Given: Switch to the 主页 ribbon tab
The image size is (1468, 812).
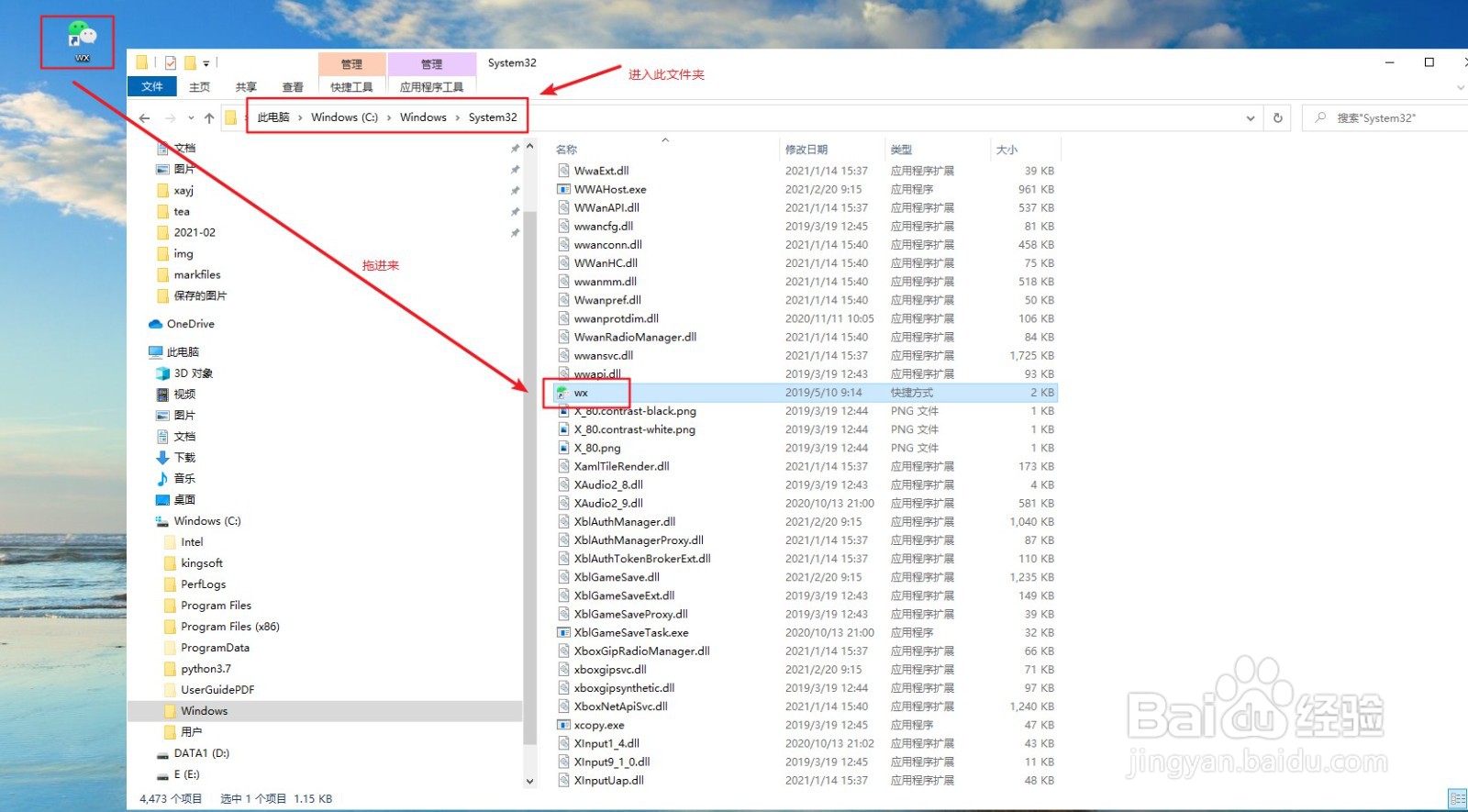Looking at the screenshot, I should click(199, 87).
